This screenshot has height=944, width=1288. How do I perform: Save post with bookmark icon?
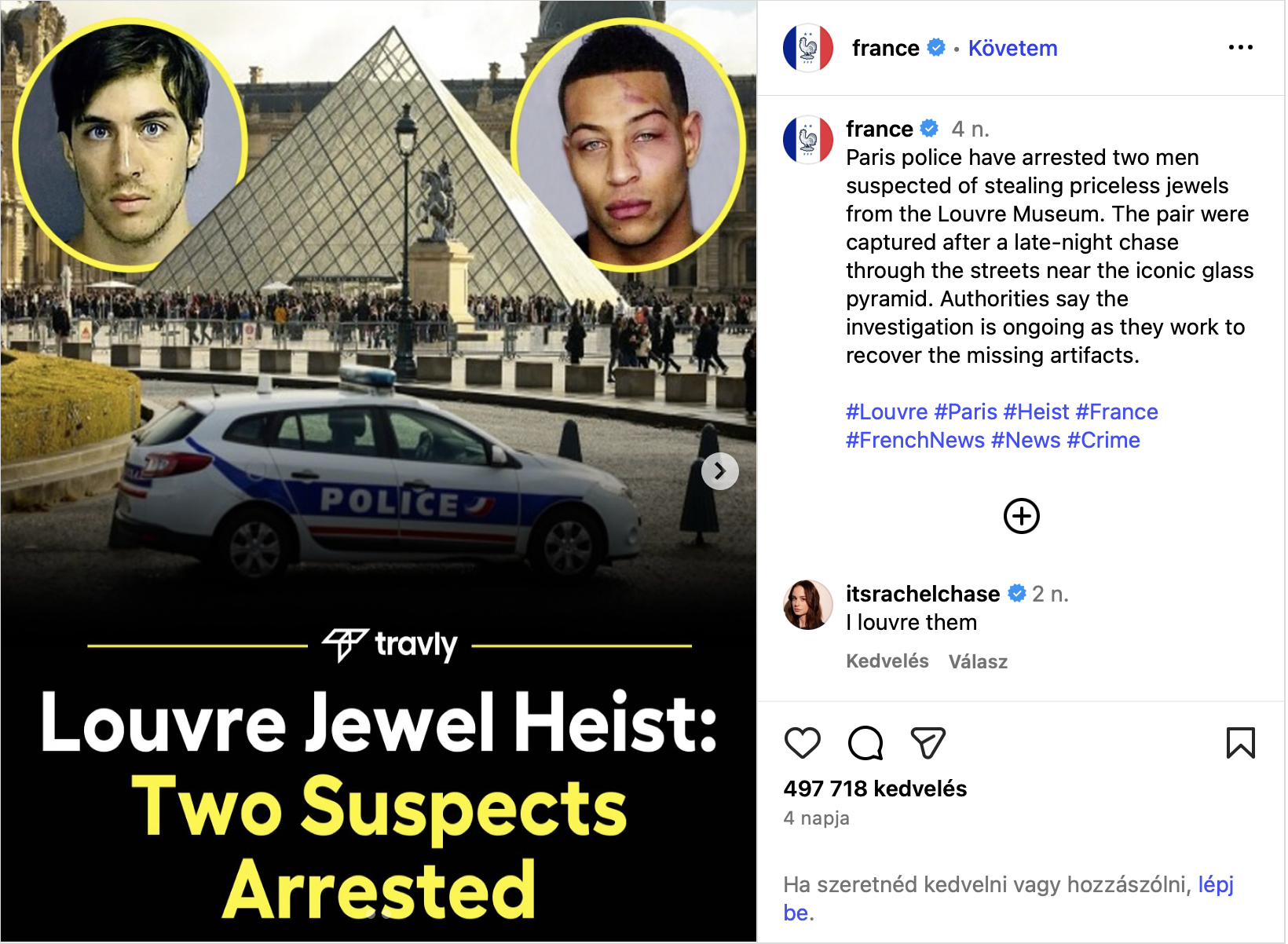click(1240, 743)
